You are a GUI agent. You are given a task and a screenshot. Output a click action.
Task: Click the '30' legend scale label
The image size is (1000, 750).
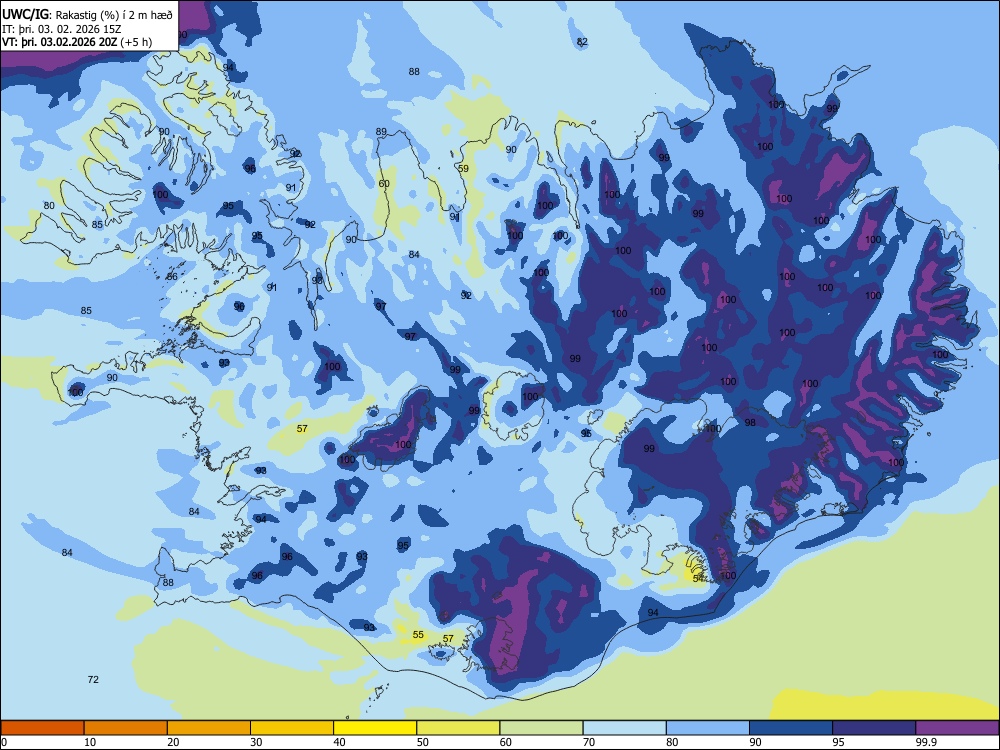[256, 742]
